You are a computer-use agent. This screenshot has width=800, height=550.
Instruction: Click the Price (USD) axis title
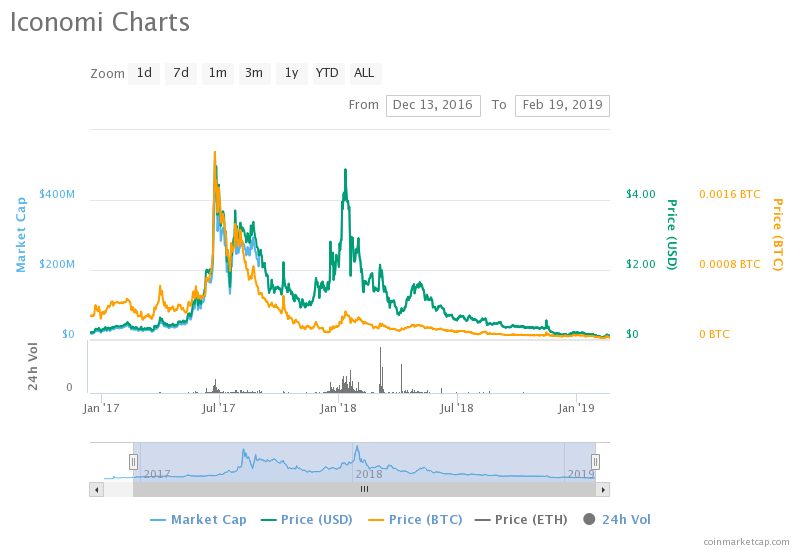coord(672,235)
